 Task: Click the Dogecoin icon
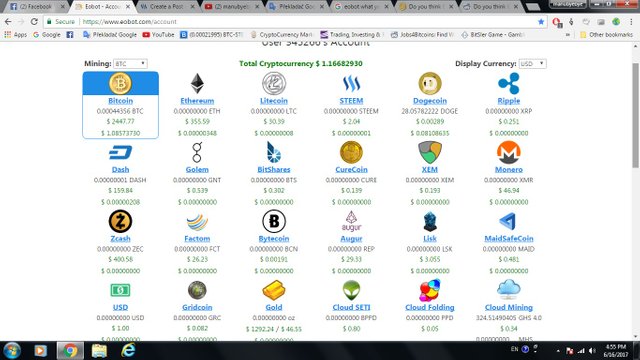pos(430,83)
